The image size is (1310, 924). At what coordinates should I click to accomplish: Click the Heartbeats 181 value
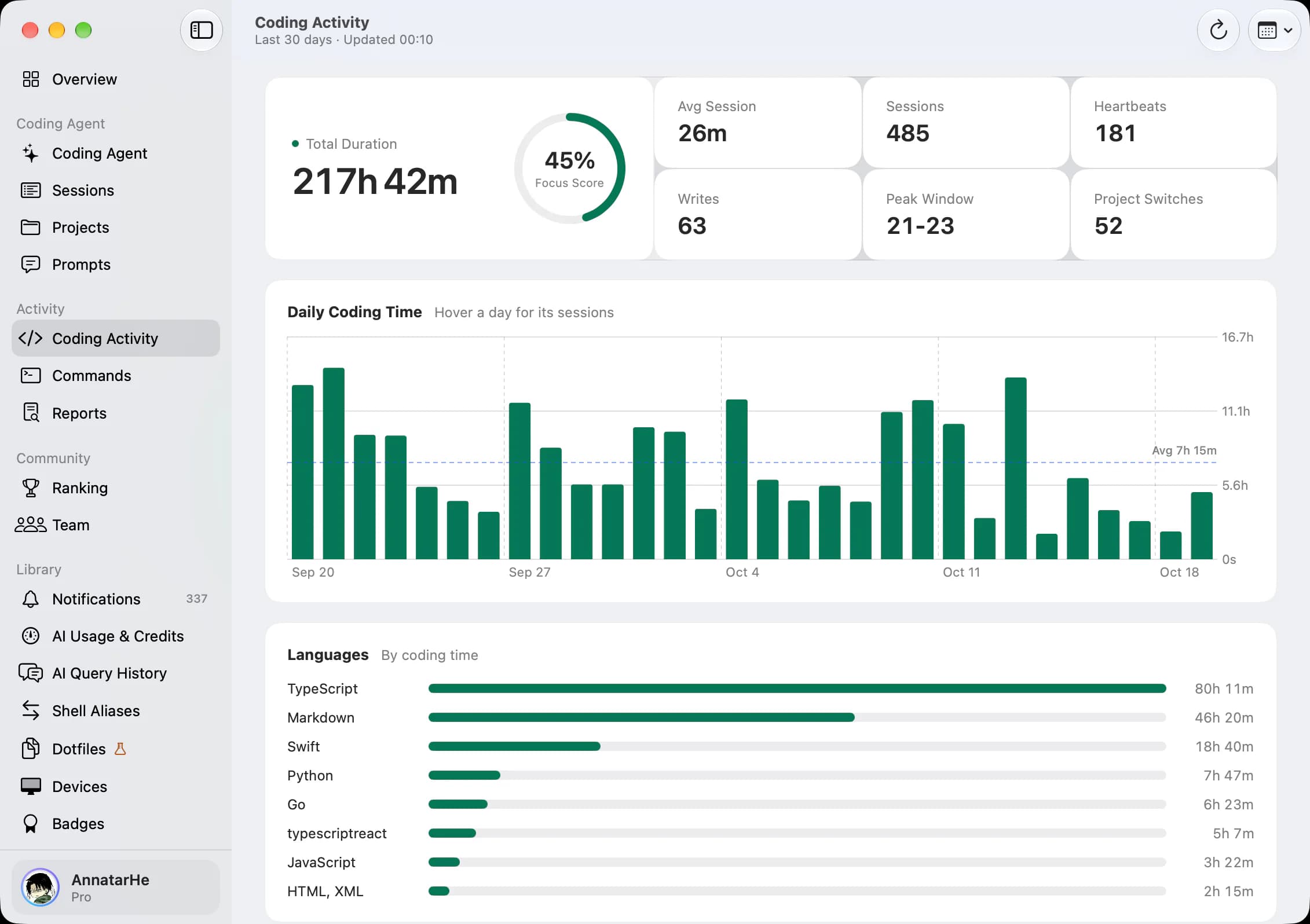pyautogui.click(x=1115, y=133)
